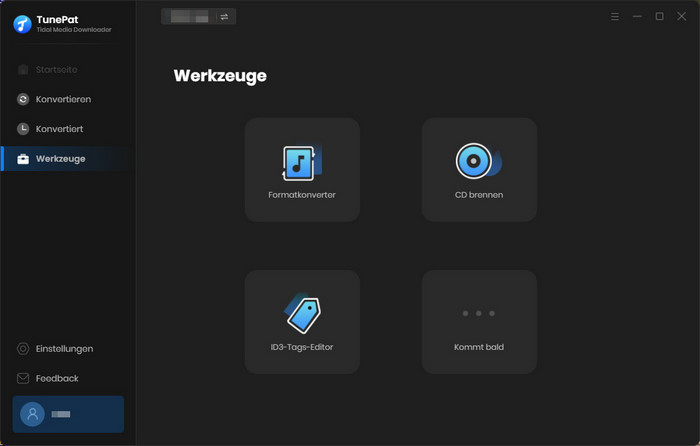The image size is (700, 446).
Task: Click the user avatar icon
Action: pos(32,414)
